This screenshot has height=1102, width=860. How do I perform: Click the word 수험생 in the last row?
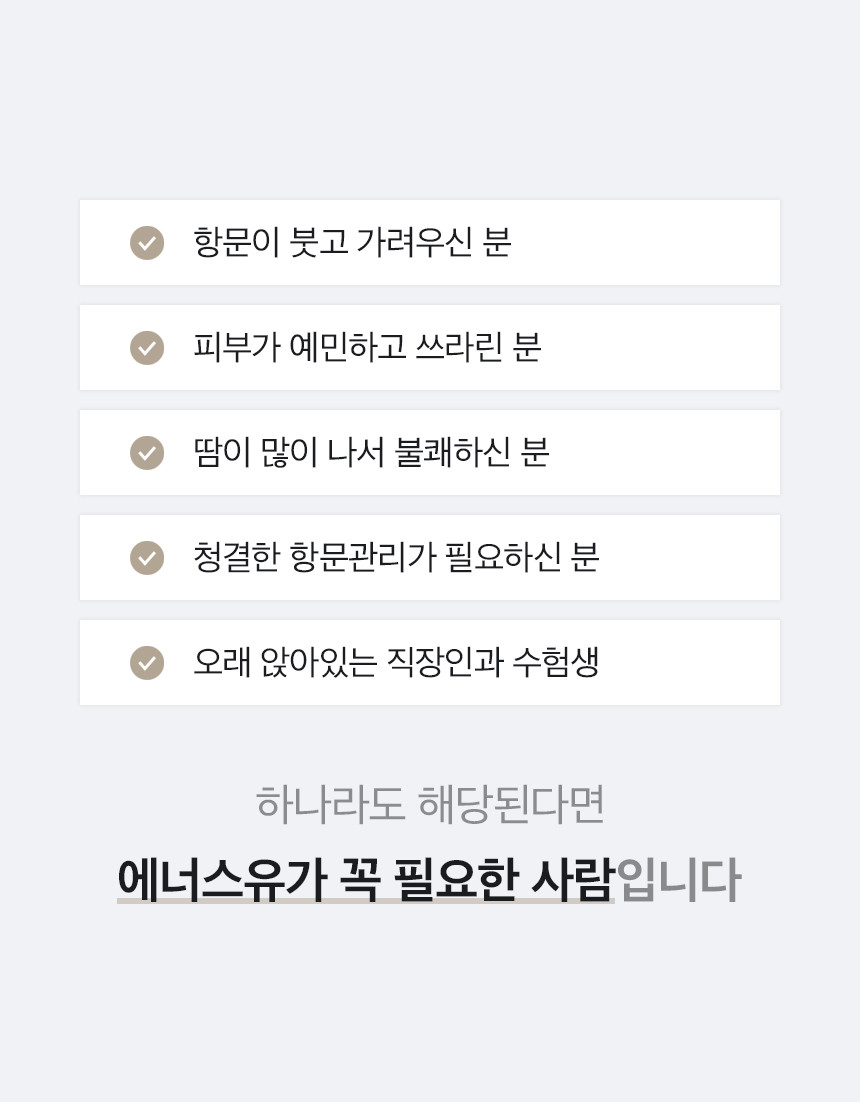point(556,662)
